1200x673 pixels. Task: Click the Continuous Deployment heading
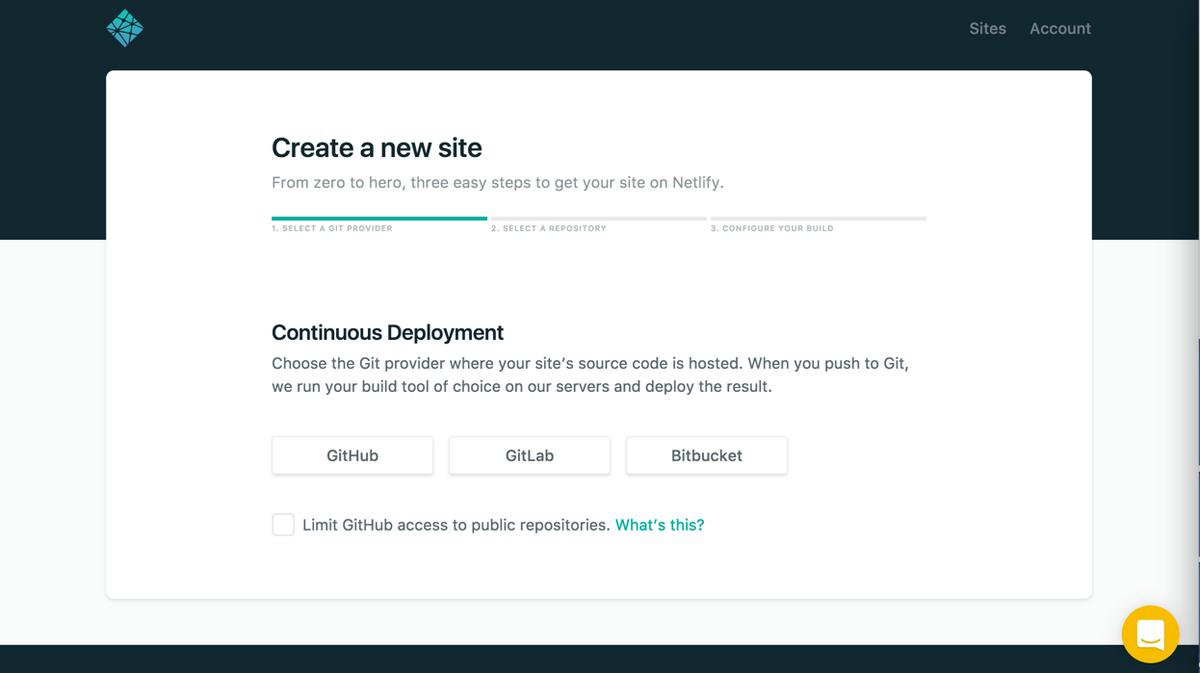click(x=387, y=332)
